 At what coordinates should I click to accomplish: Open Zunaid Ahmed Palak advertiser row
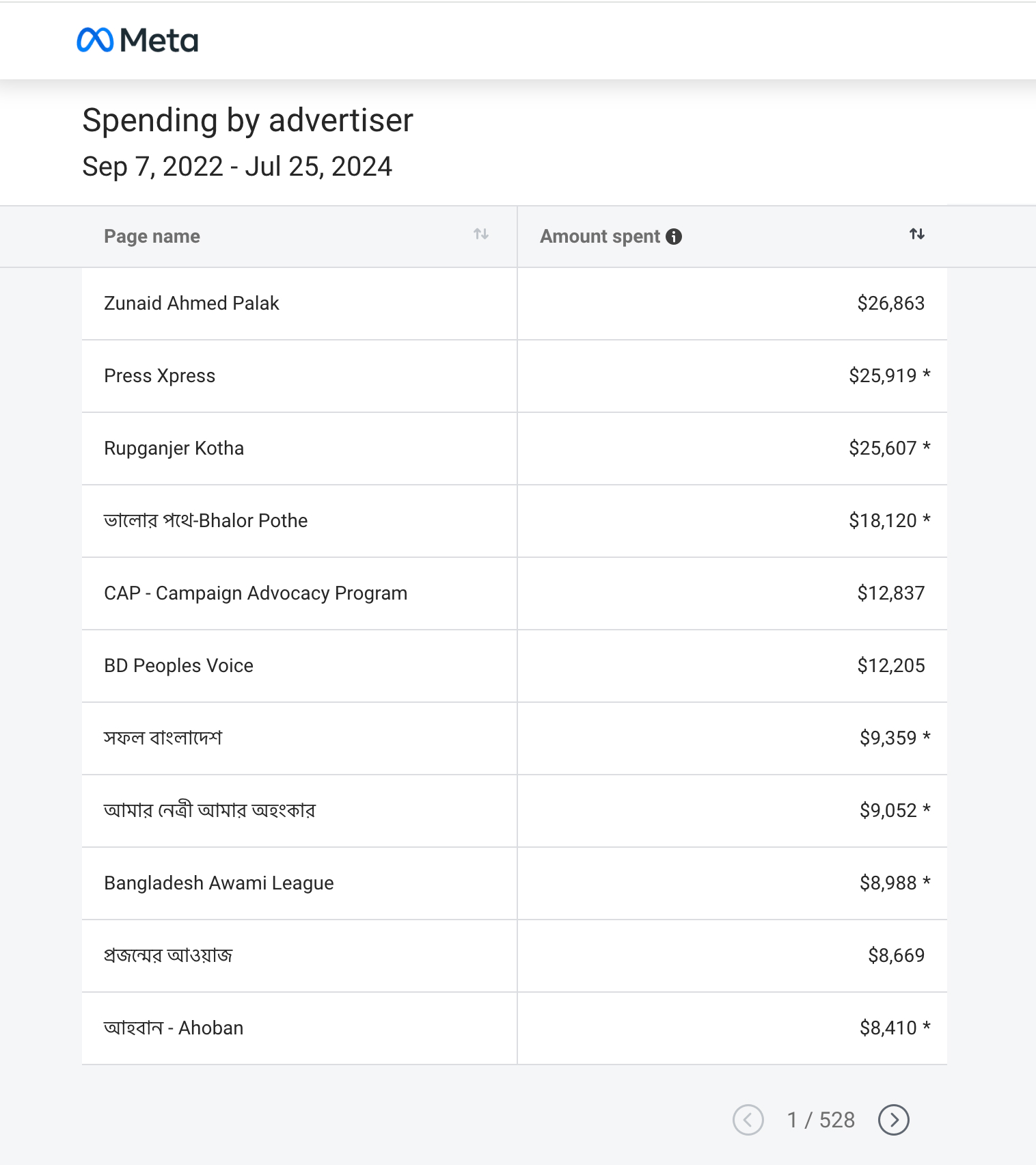coord(191,304)
